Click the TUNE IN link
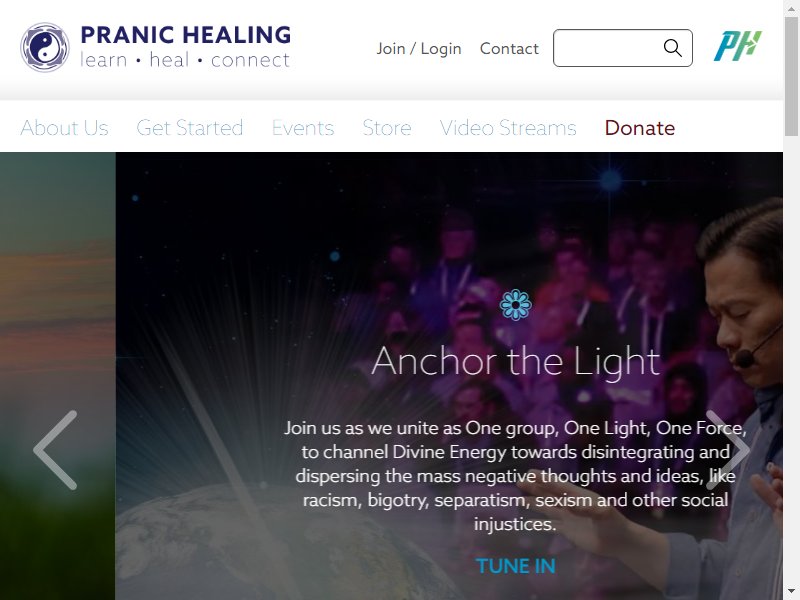Screen dimensions: 800x600 tap(515, 566)
